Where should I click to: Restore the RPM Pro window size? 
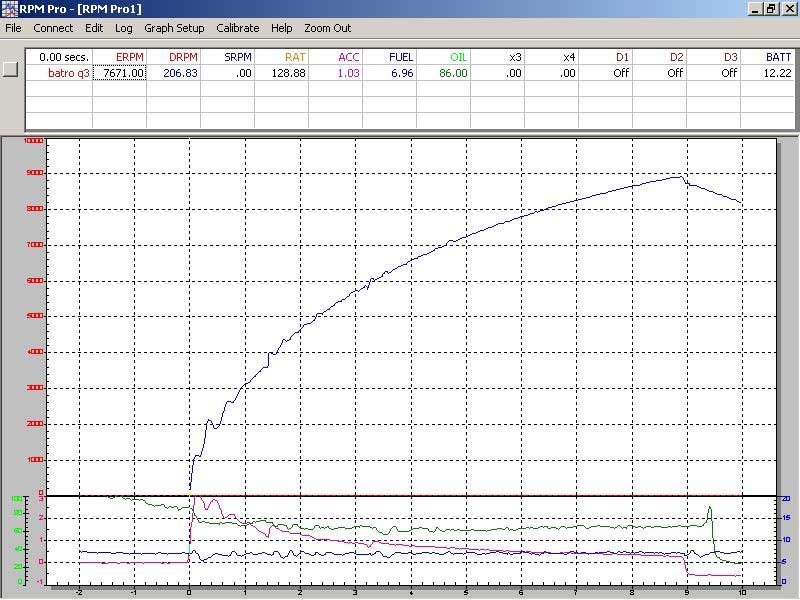[x=771, y=9]
